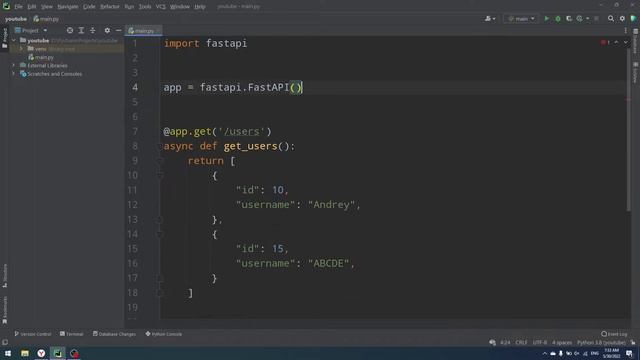Run main with coverage

point(569,19)
